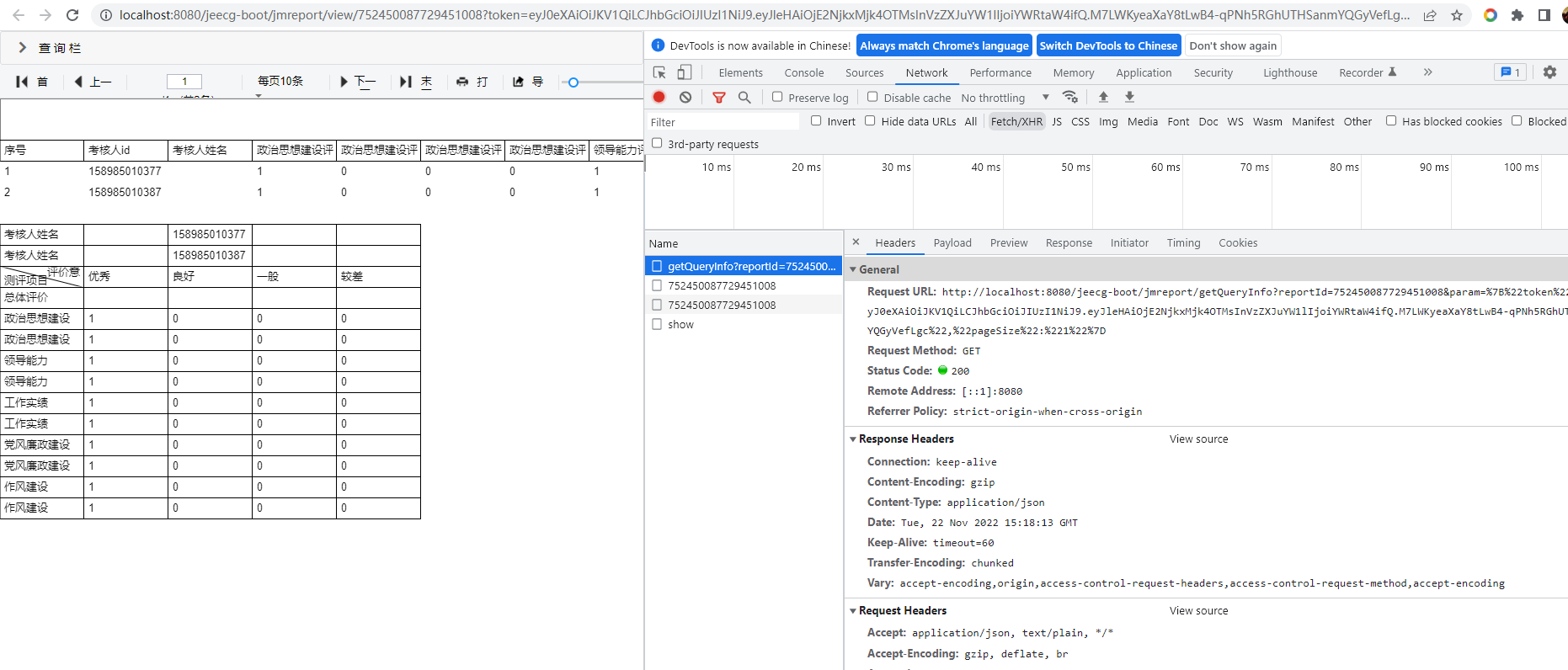Reload the page in the browser
The image size is (1568, 670).
(72, 15)
